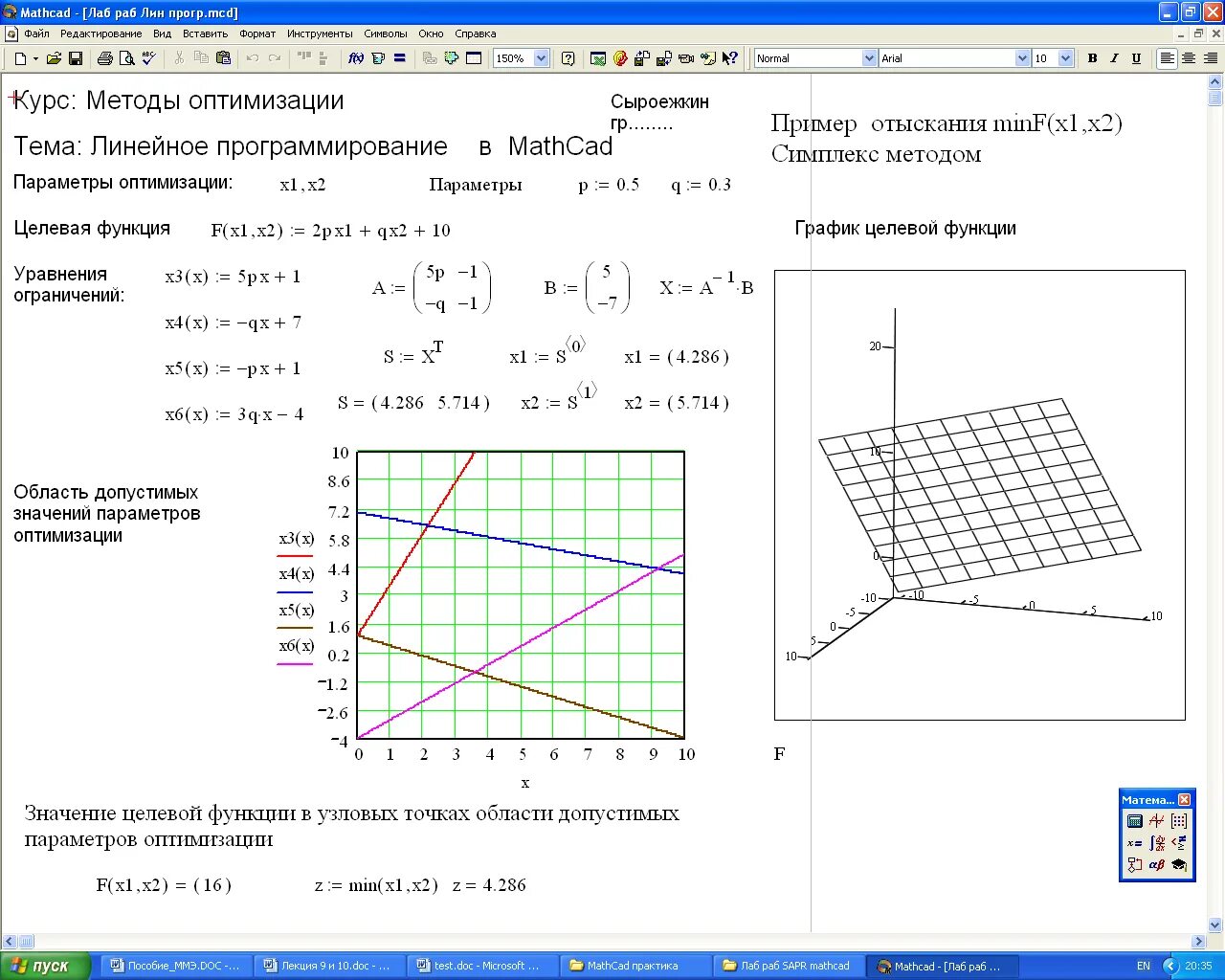The height and width of the screenshot is (980, 1225).
Task: Open the Matrix palette in Math toolbar
Action: point(1179,821)
